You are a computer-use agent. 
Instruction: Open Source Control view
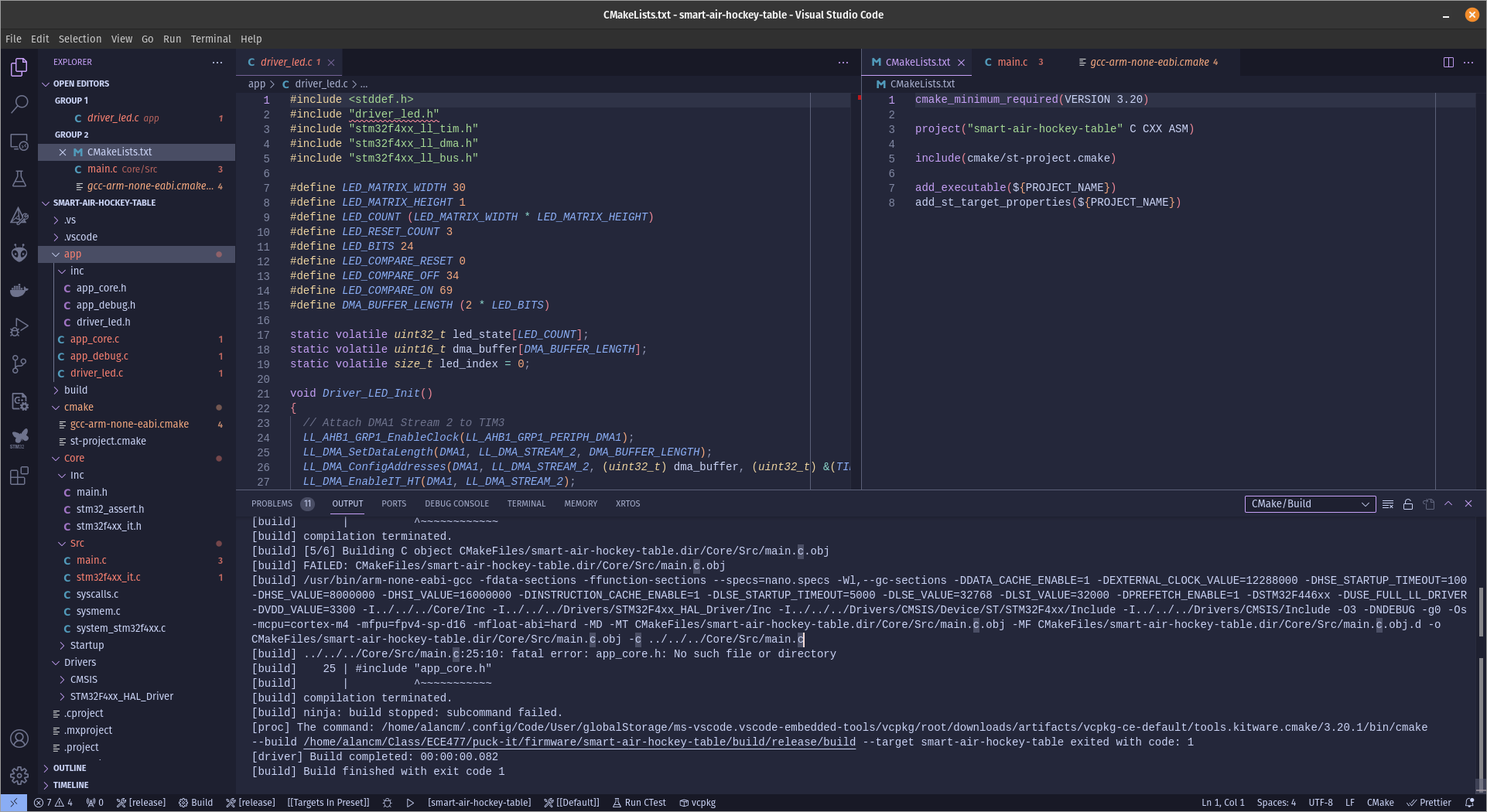pos(19,364)
